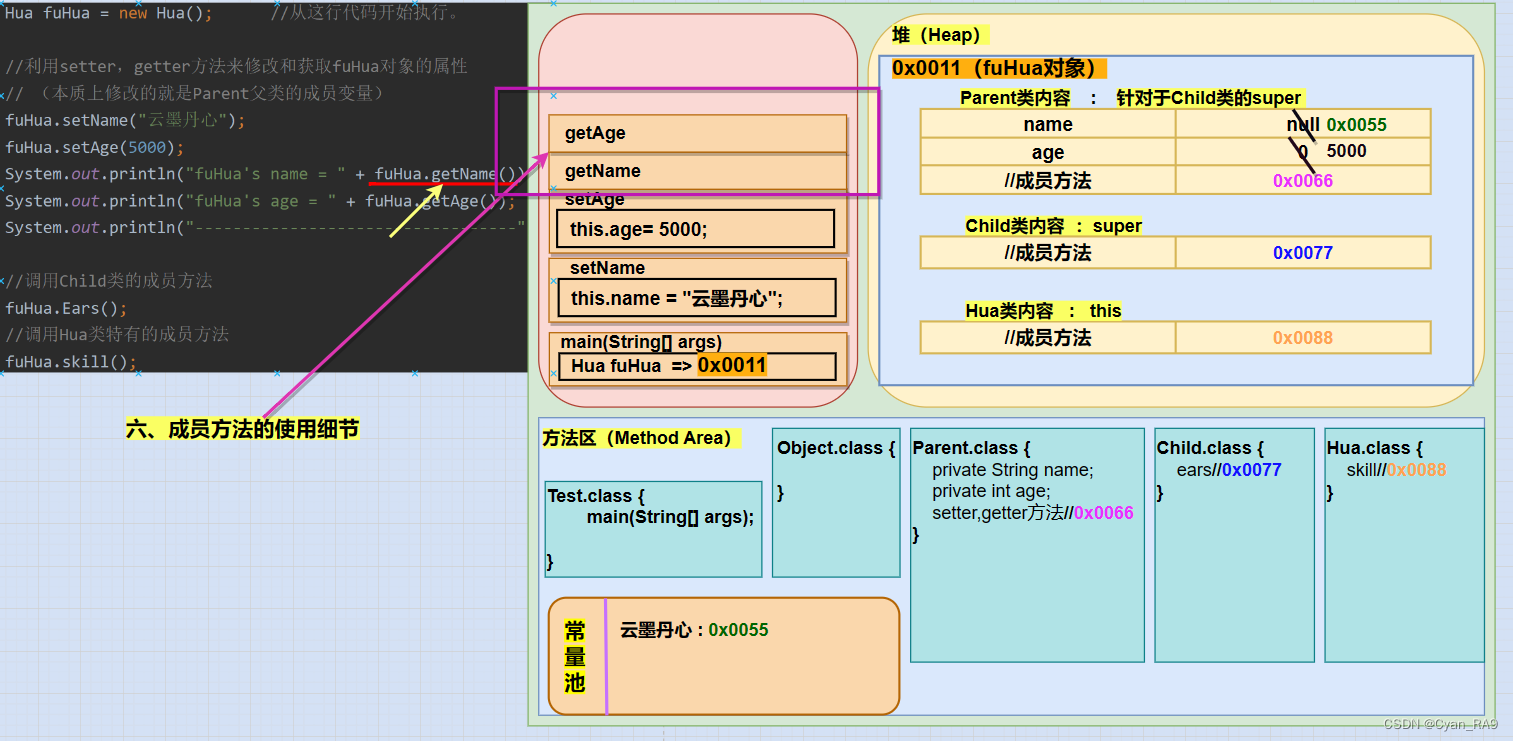Click the code line 'Hua fuHua = new Hua();'
Image resolution: width=1513 pixels, height=741 pixels.
(x=109, y=14)
